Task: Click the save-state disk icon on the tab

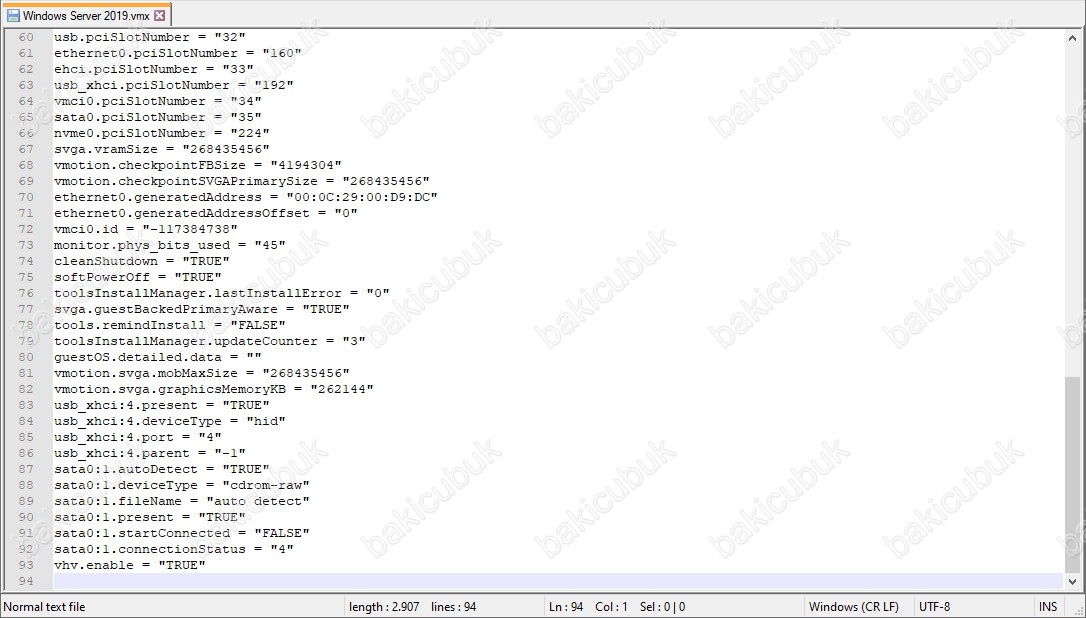Action: click(12, 15)
